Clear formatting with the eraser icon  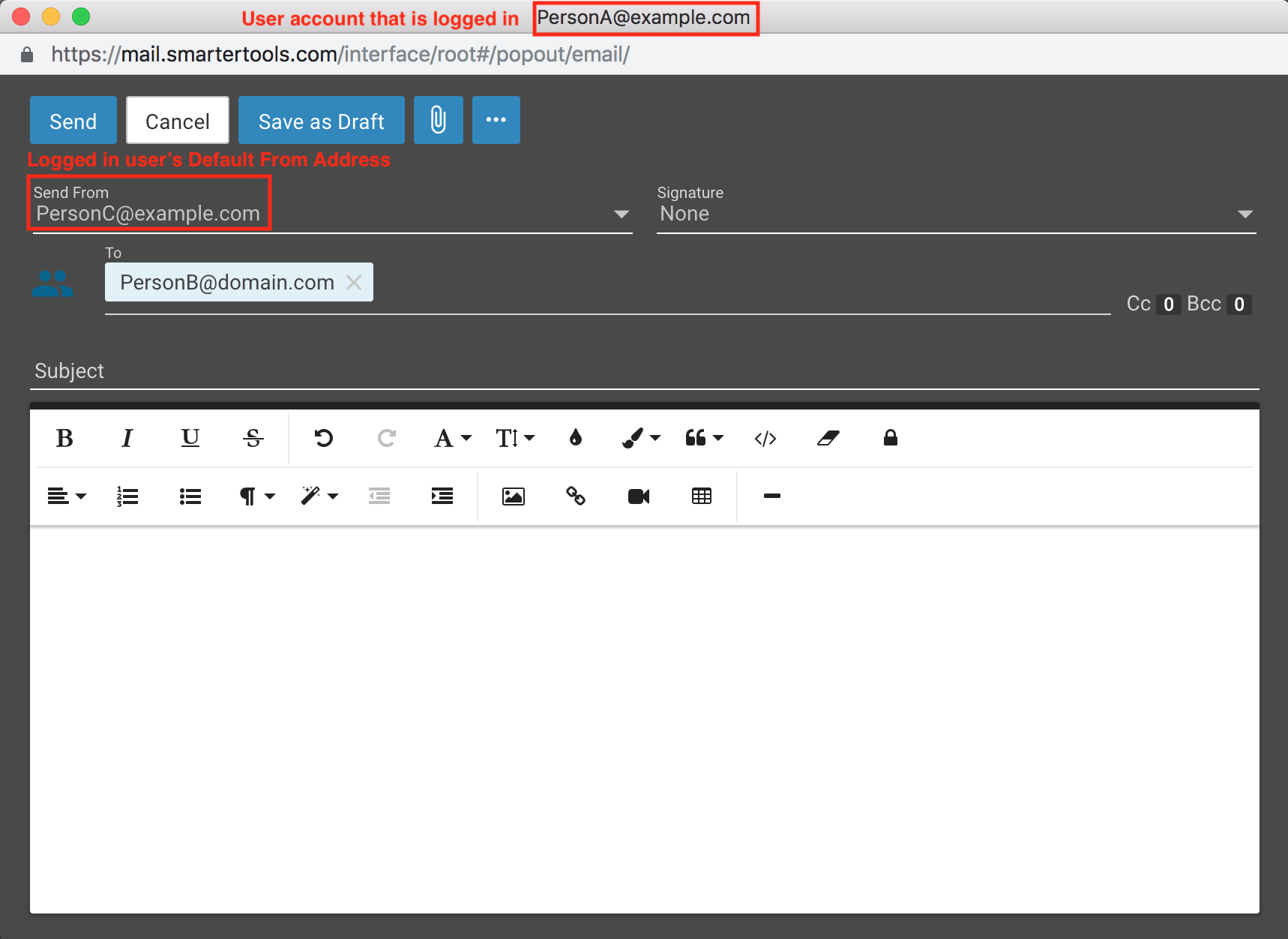tap(828, 439)
